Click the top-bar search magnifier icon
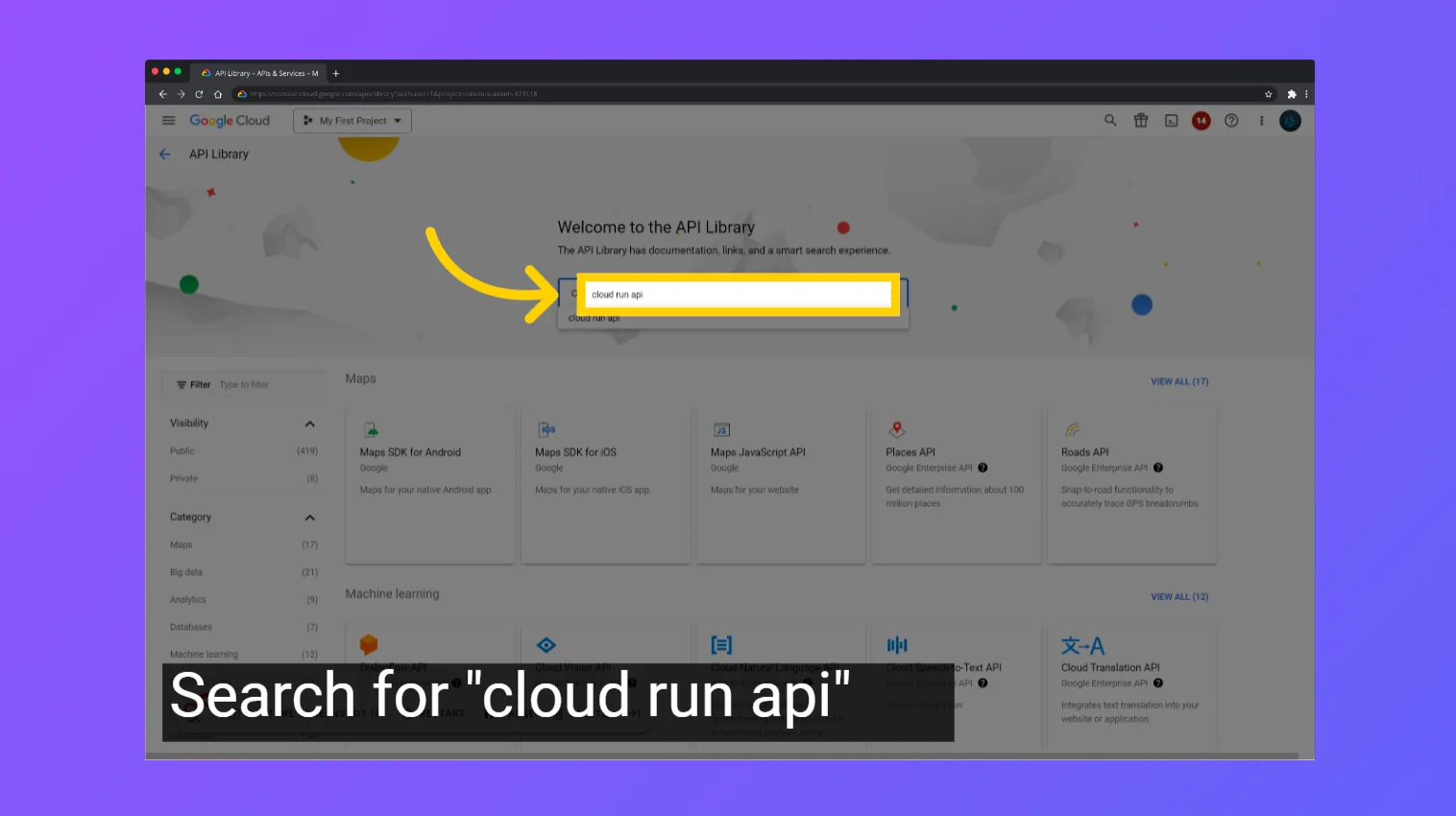1456x816 pixels. click(1110, 121)
